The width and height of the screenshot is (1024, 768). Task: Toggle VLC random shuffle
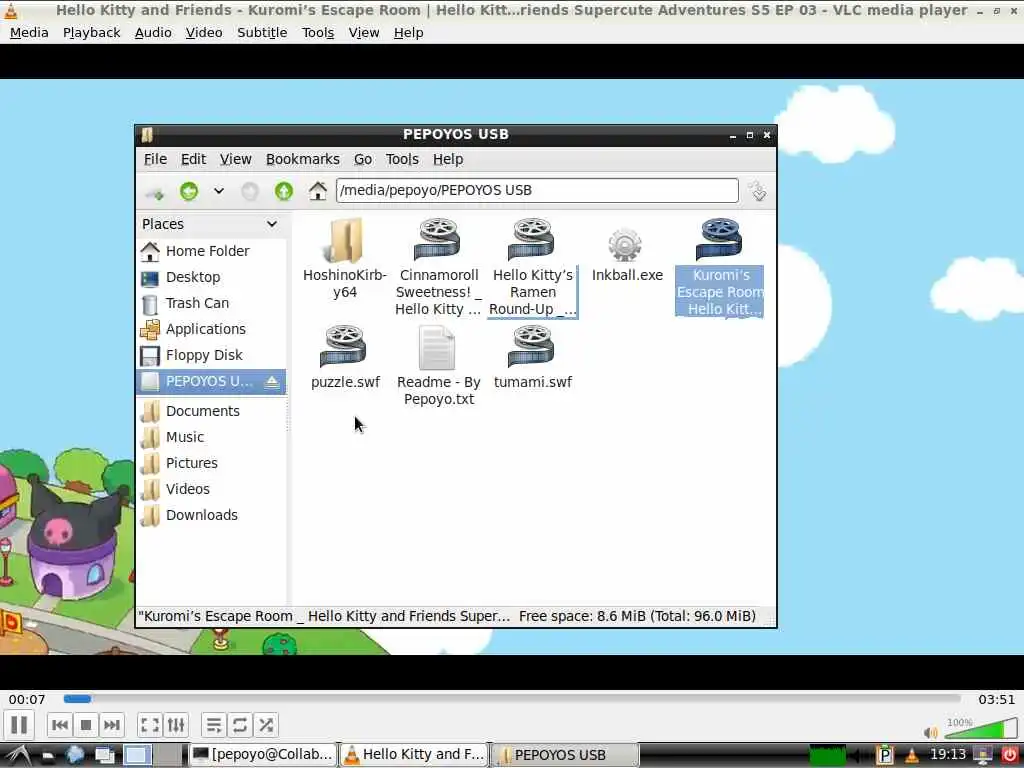point(266,725)
